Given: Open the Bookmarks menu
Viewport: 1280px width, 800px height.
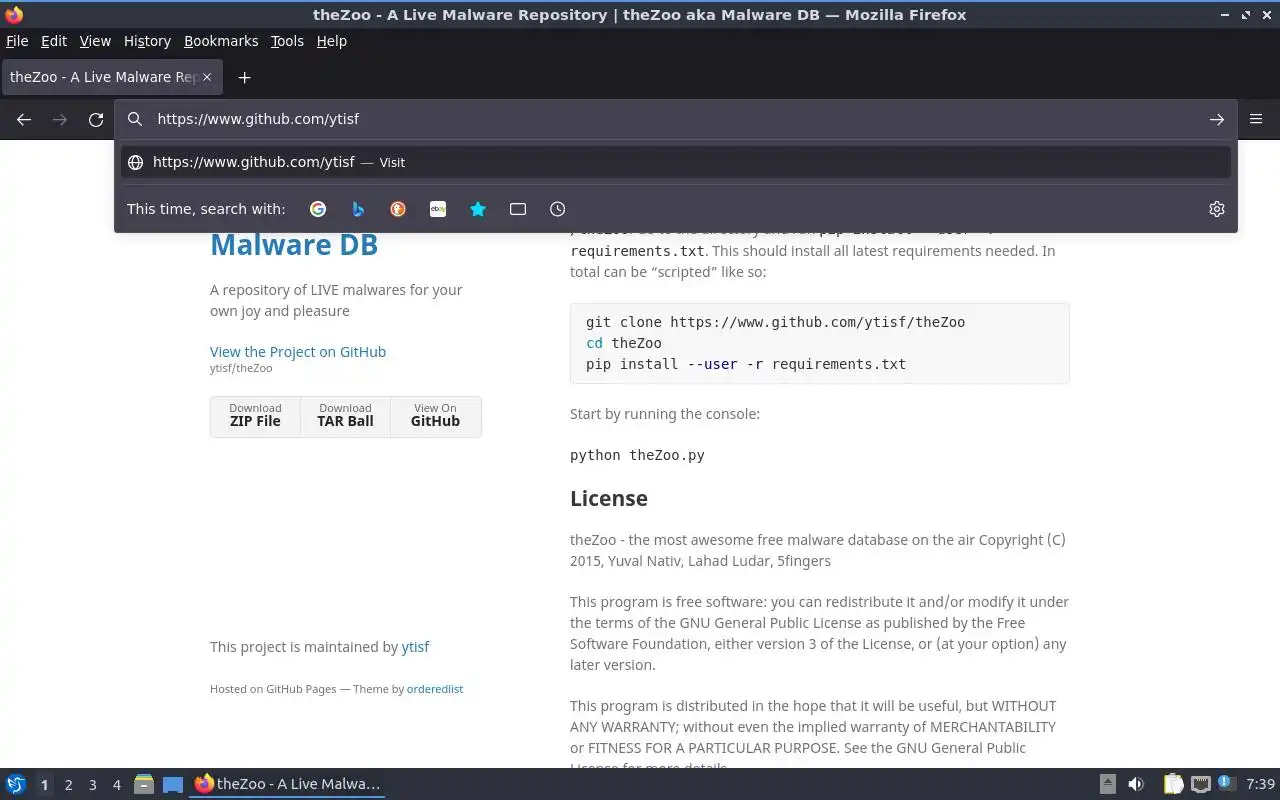Looking at the screenshot, I should (221, 41).
